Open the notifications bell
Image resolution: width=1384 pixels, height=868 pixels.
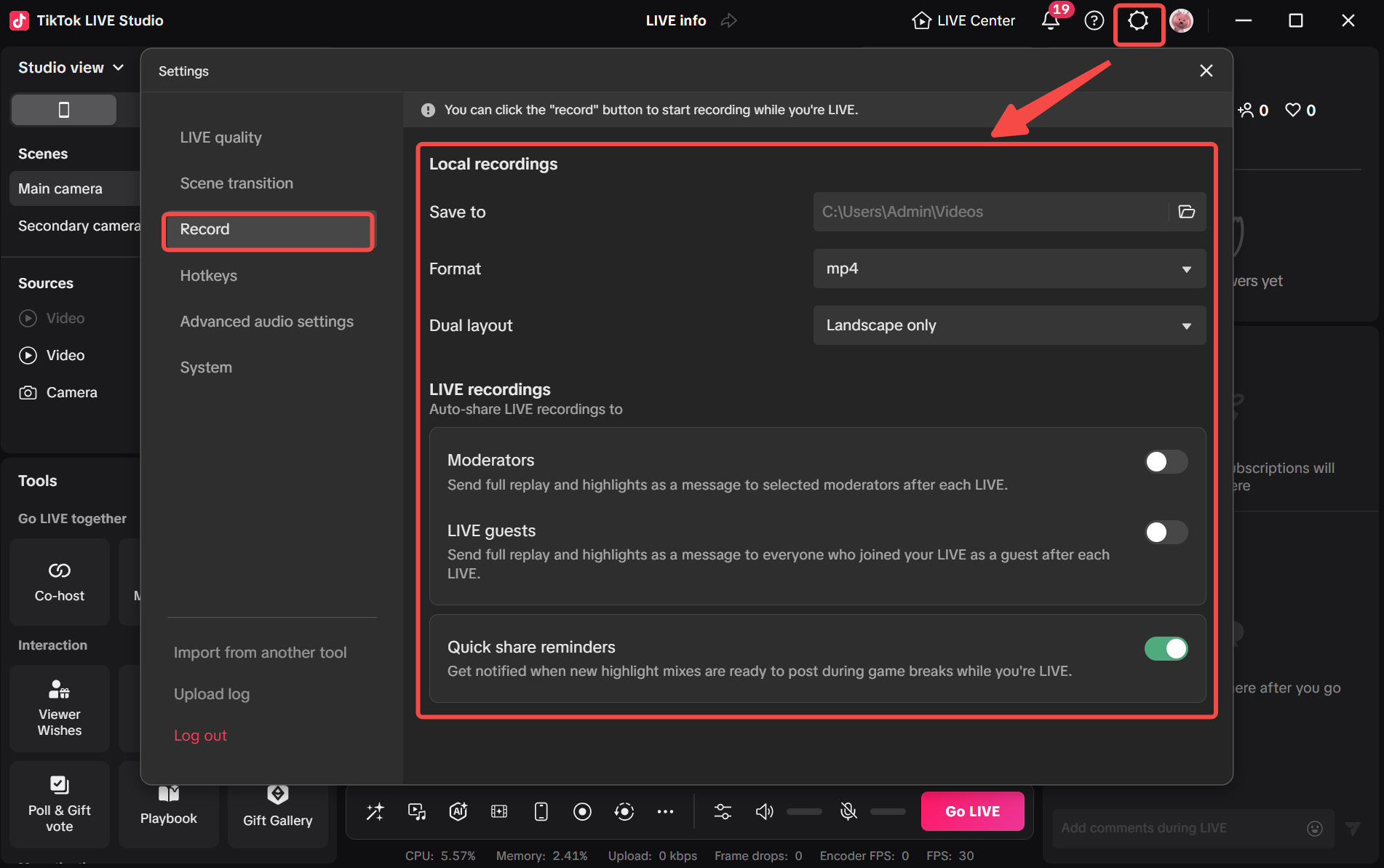pos(1050,20)
